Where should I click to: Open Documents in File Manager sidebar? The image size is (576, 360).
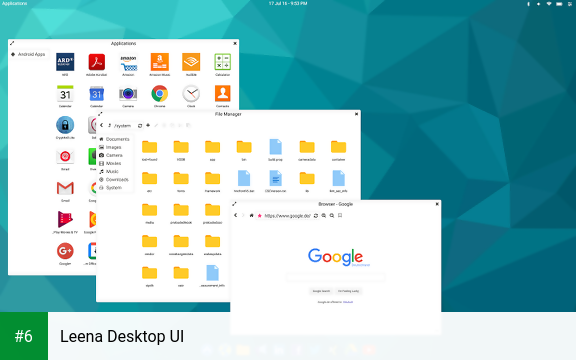coord(114,139)
